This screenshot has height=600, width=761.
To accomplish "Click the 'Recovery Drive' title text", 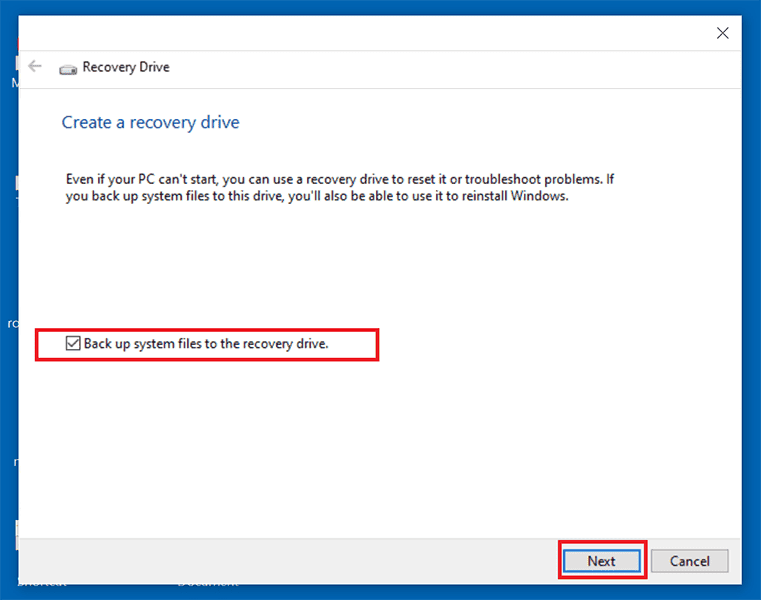I will (x=126, y=67).
